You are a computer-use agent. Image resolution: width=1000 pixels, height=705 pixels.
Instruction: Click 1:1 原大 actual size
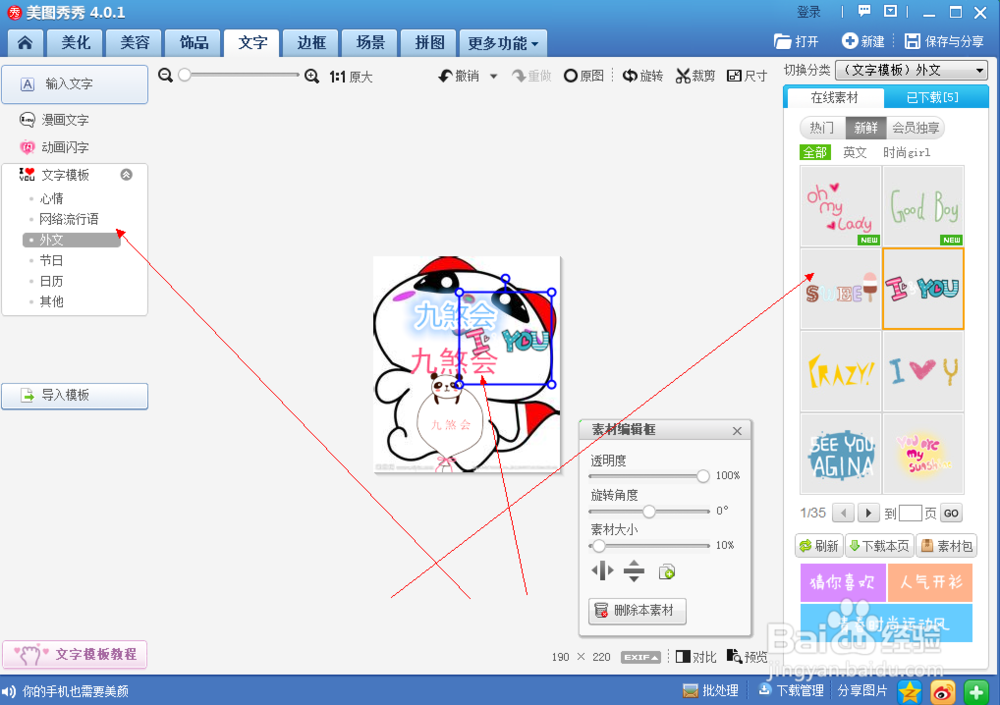[x=351, y=77]
